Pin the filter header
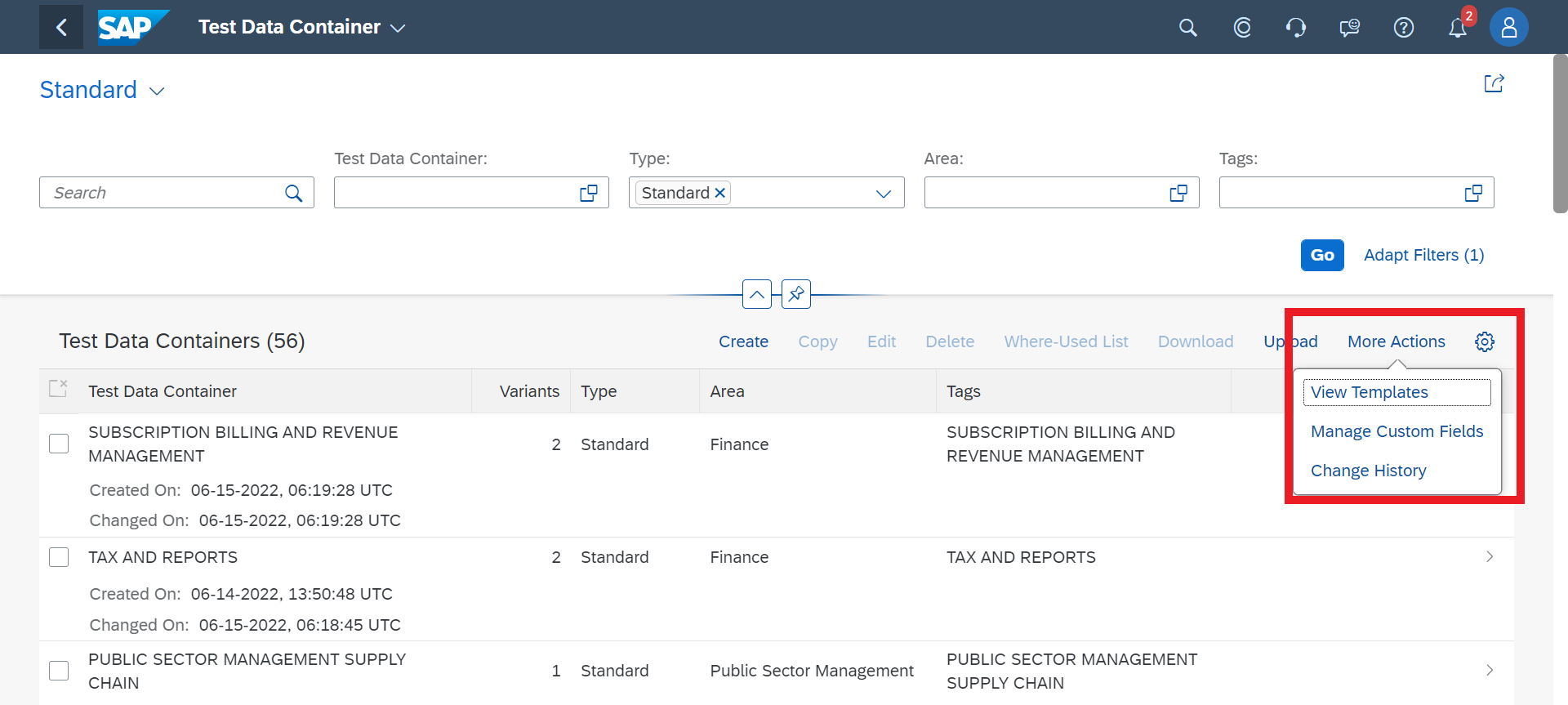This screenshot has width=1568, height=705. coord(796,294)
